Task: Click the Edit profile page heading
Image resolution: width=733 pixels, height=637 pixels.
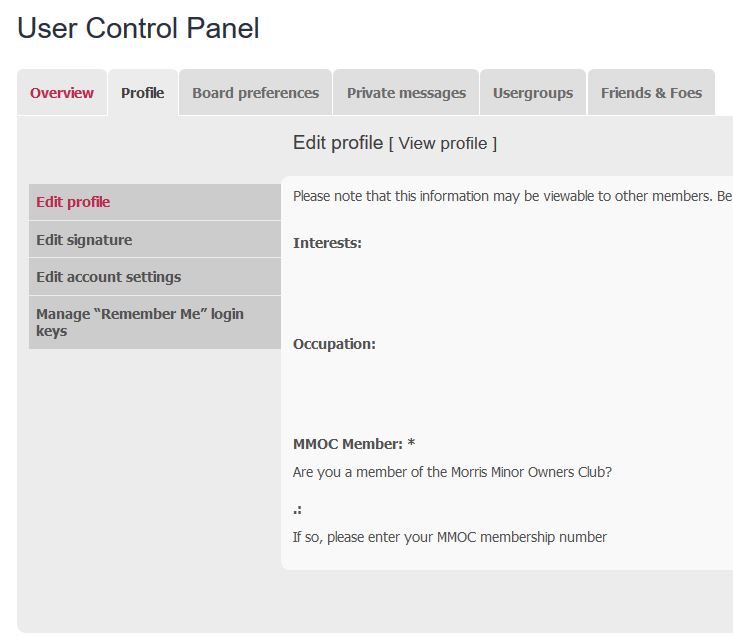Action: pos(338,143)
